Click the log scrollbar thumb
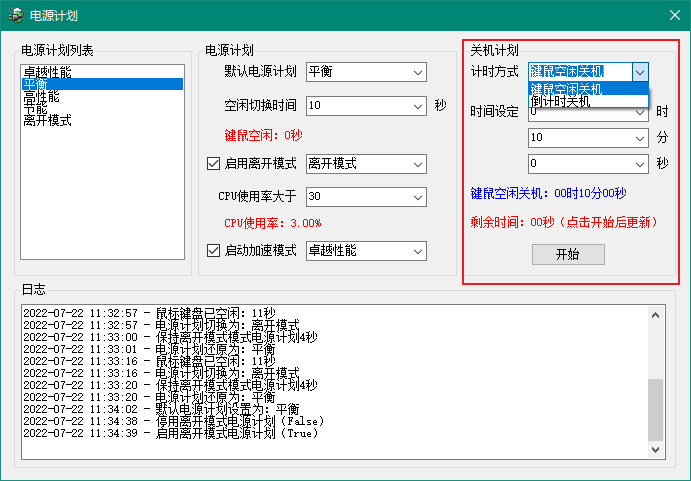The height and width of the screenshot is (481, 691). coord(655,409)
